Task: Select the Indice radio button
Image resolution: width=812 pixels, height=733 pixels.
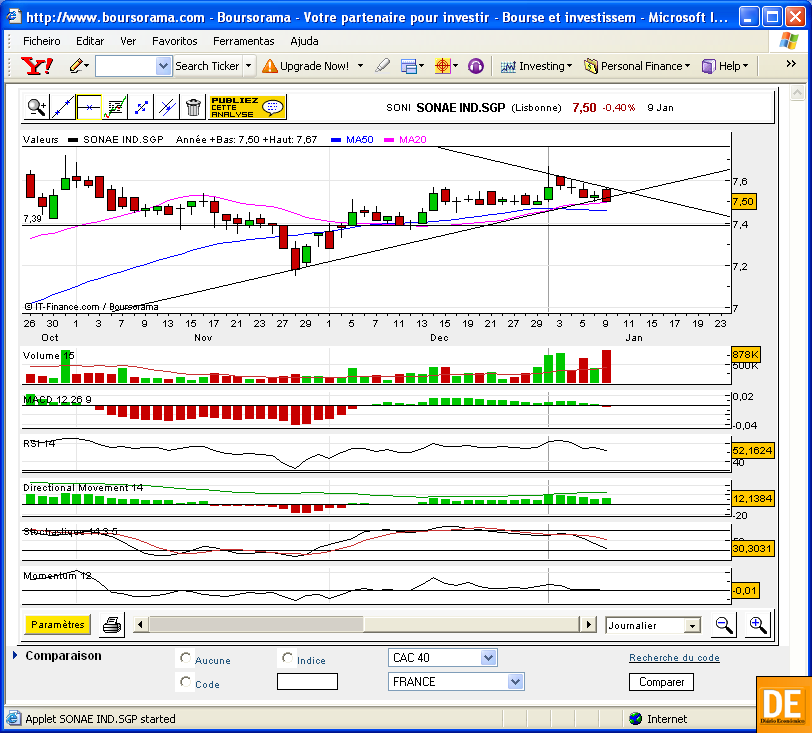Action: pyautogui.click(x=287, y=658)
